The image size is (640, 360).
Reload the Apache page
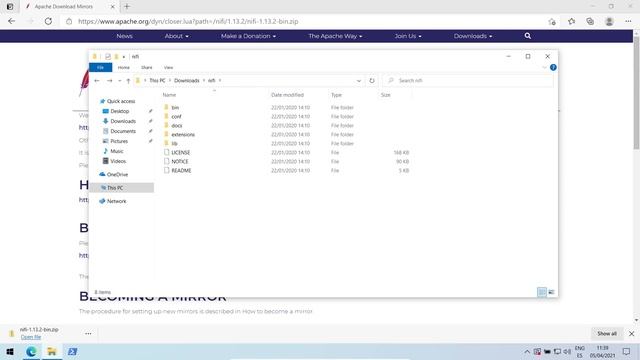[x=48, y=21]
